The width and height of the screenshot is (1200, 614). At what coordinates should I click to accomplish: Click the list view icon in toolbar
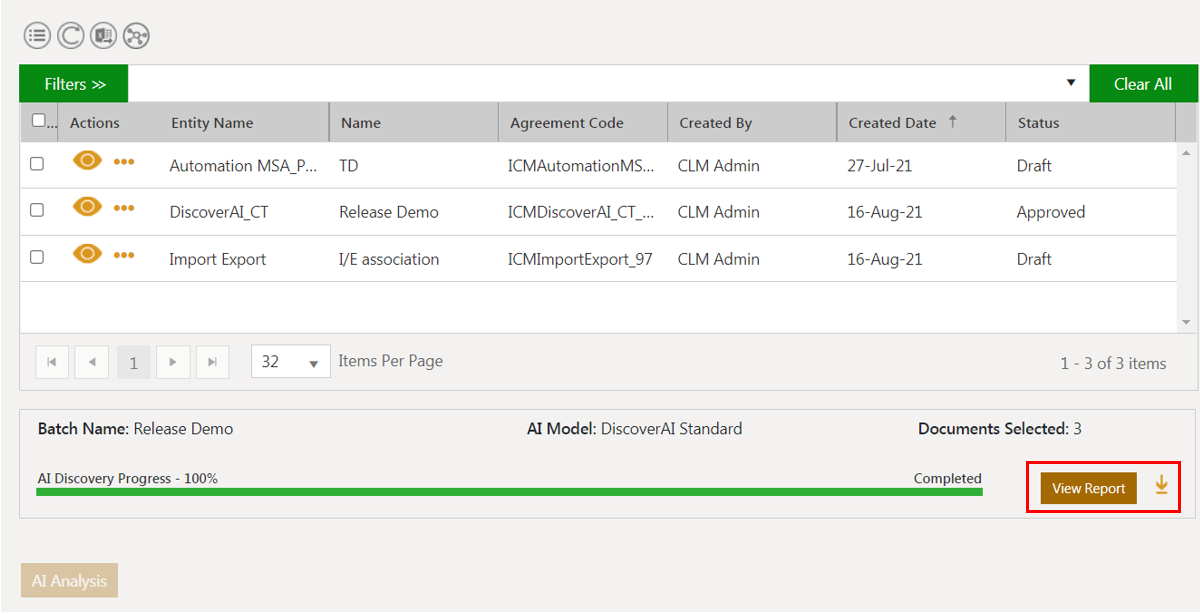(x=38, y=36)
